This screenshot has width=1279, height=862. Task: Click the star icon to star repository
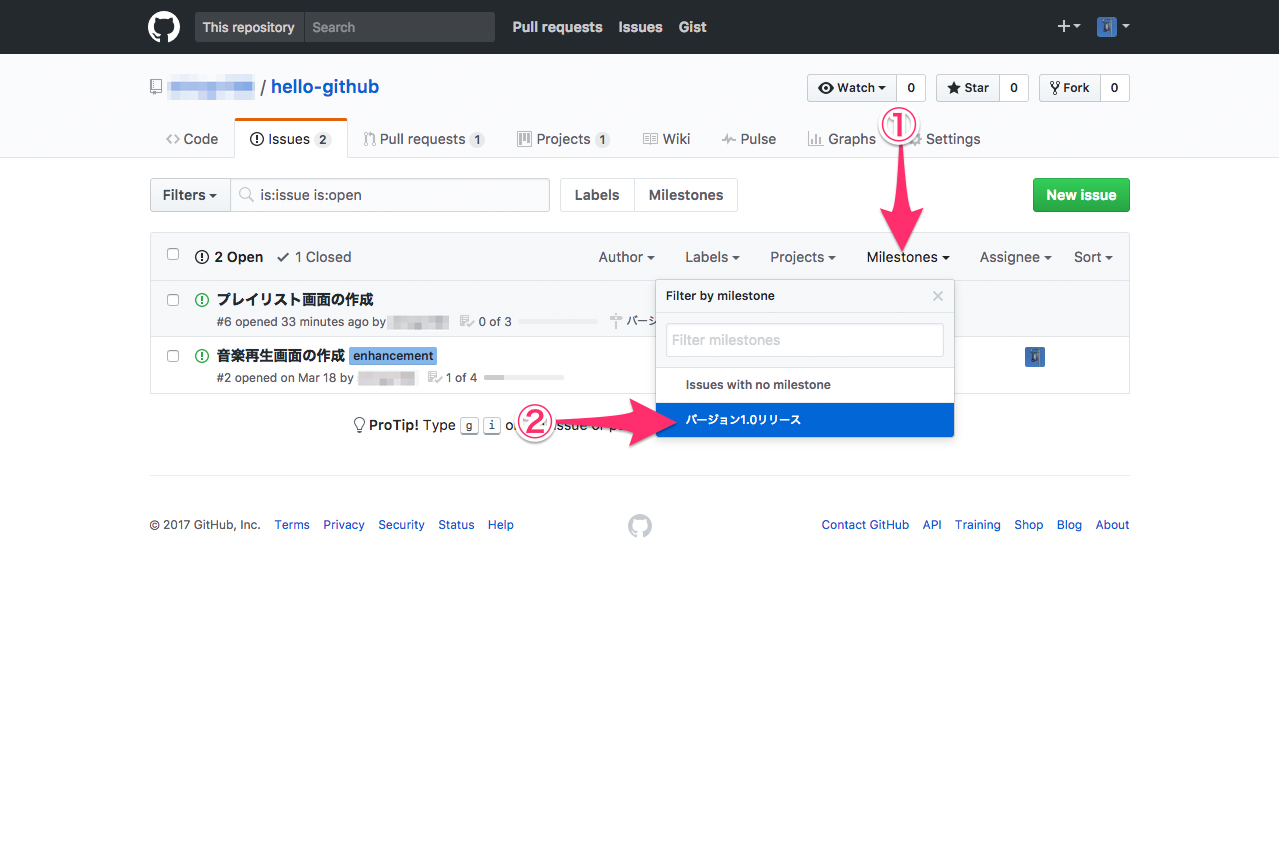click(x=953, y=87)
